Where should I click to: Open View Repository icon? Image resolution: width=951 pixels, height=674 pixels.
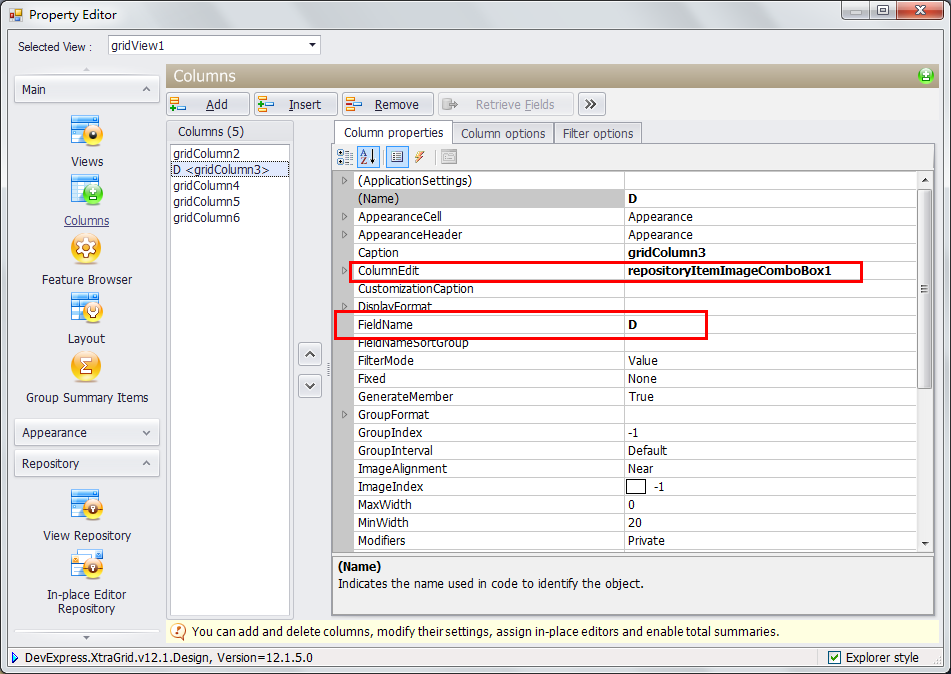point(87,505)
